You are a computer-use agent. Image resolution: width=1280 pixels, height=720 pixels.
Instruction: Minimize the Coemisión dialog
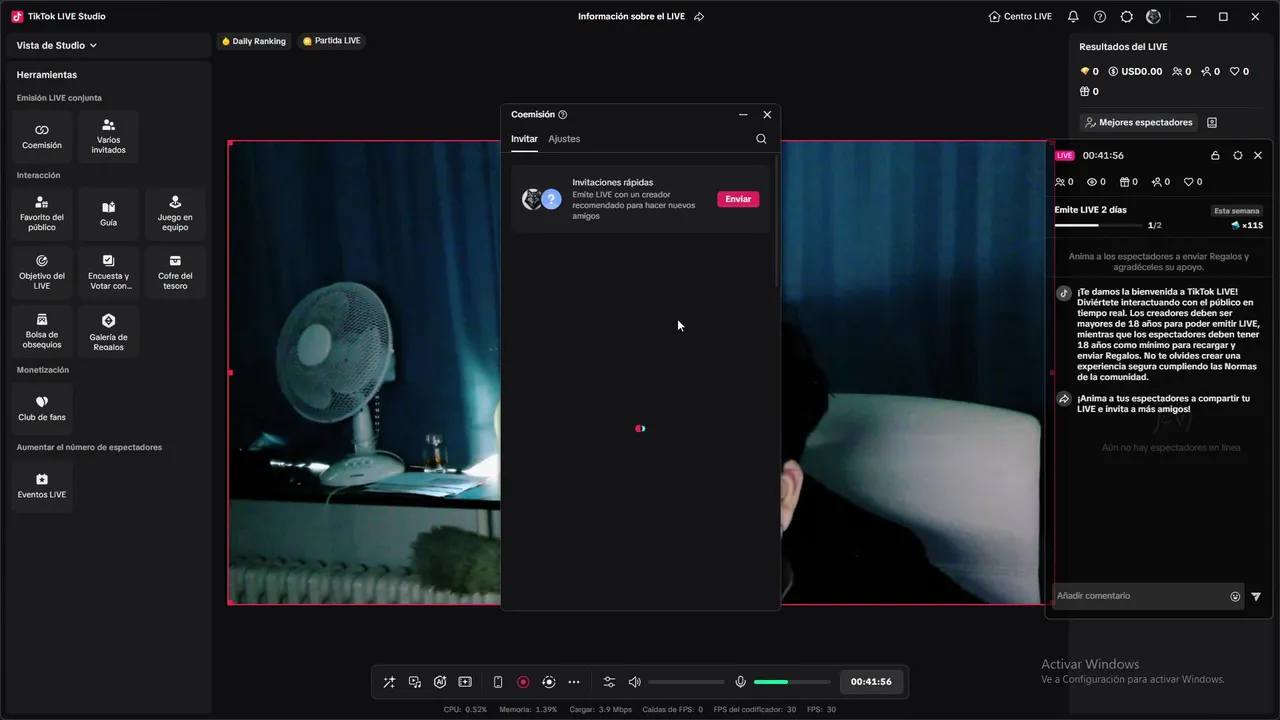(x=743, y=115)
